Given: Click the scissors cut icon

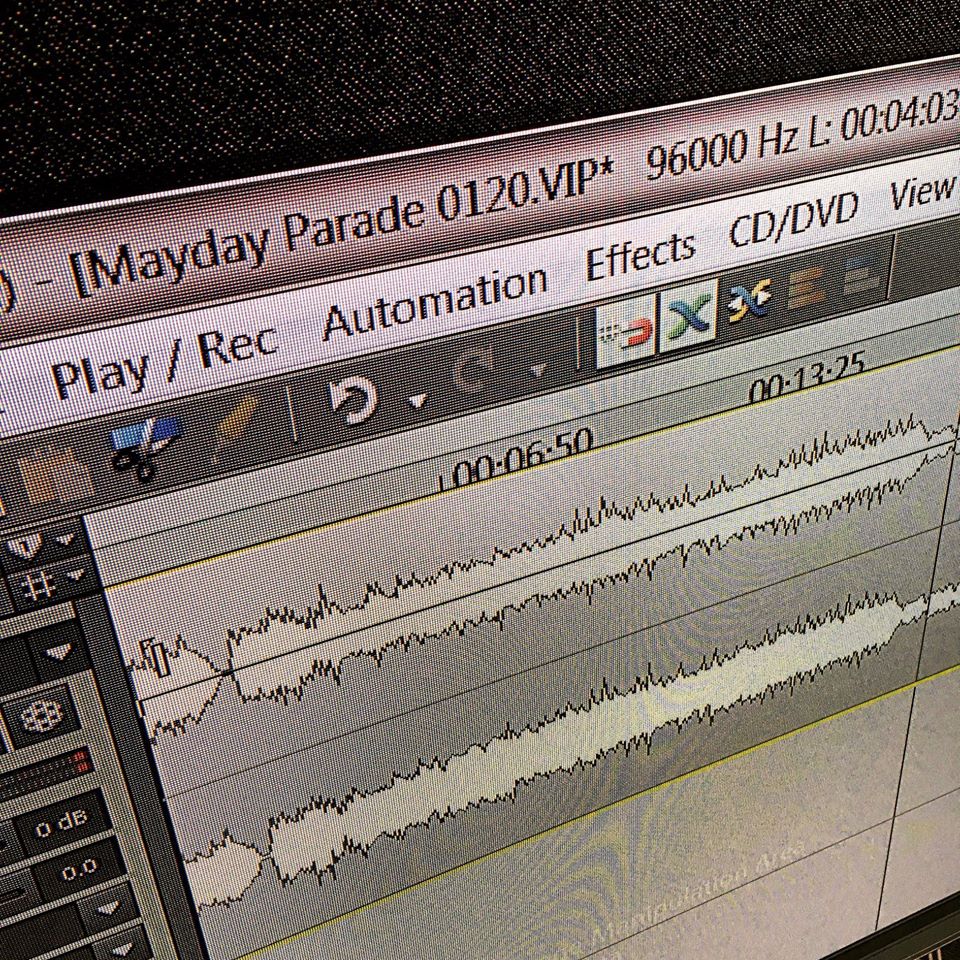Looking at the screenshot, I should (x=146, y=448).
